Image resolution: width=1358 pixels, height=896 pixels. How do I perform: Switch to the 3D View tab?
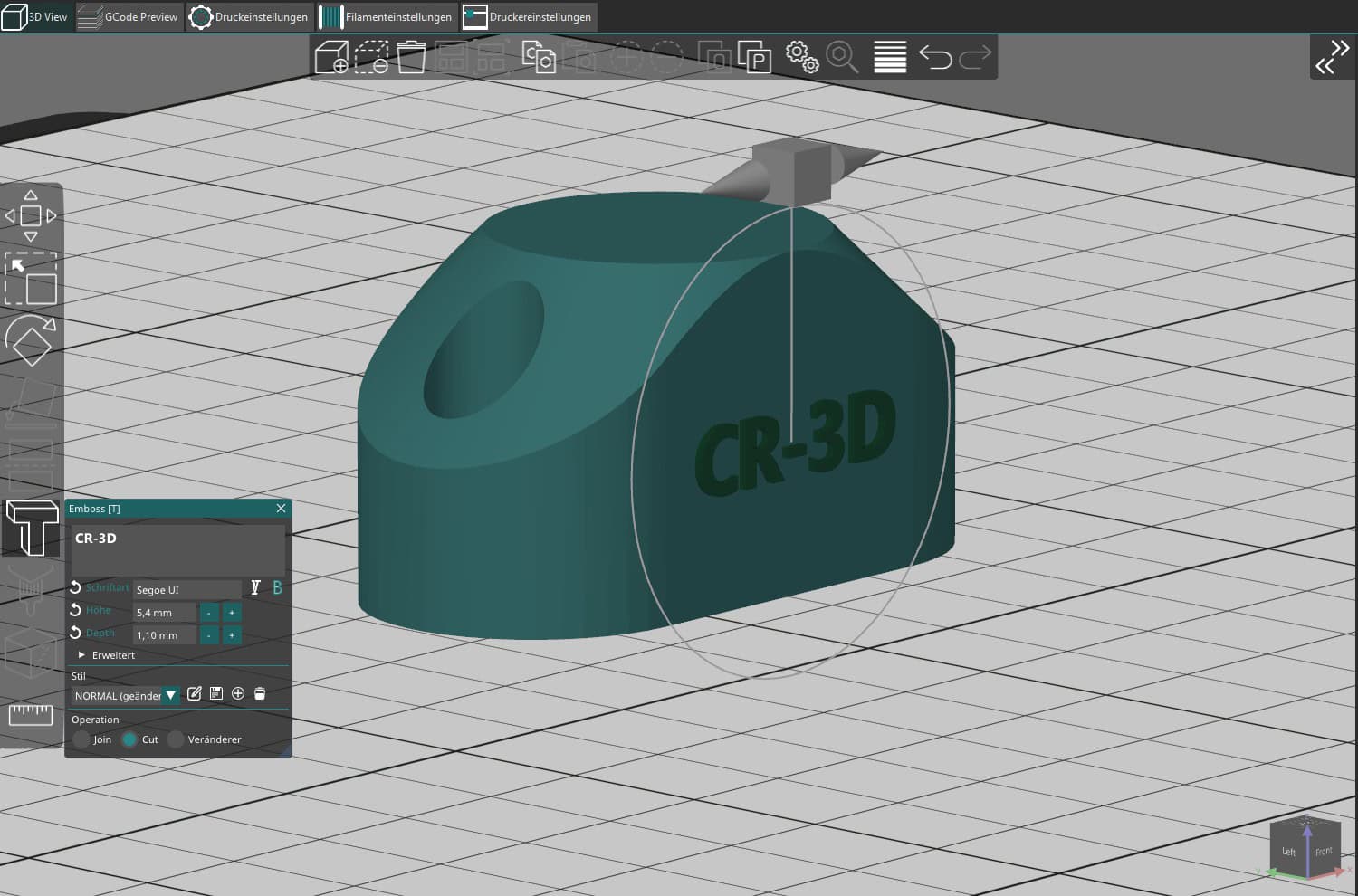tap(36, 17)
